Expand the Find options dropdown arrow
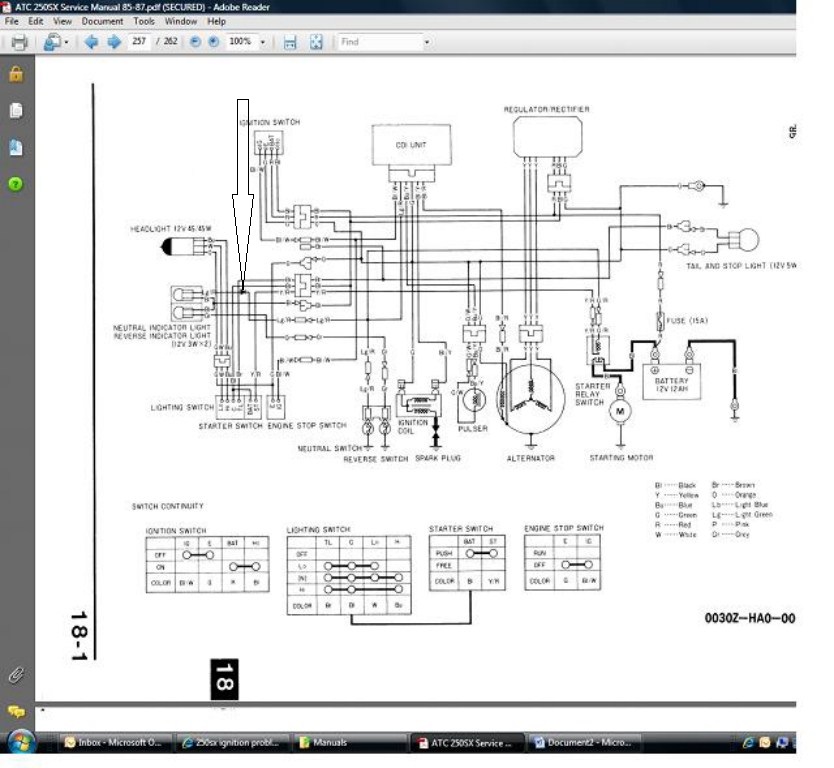834x768 pixels. 427,43
